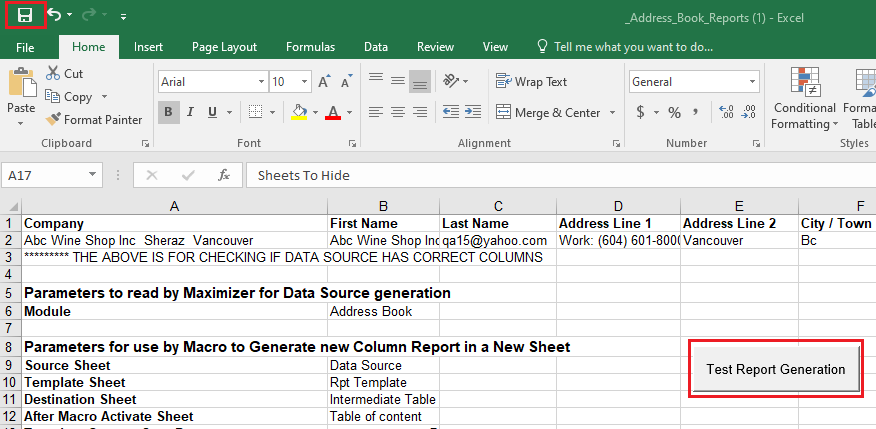Click the Tell me what you want box
This screenshot has height=429, width=876.
(625, 47)
